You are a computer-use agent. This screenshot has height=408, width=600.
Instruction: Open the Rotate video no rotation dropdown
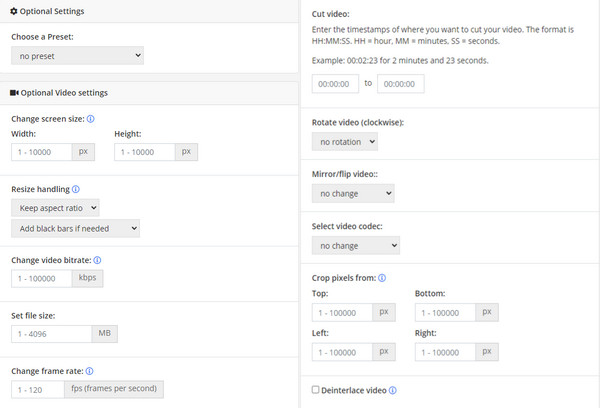click(x=345, y=142)
